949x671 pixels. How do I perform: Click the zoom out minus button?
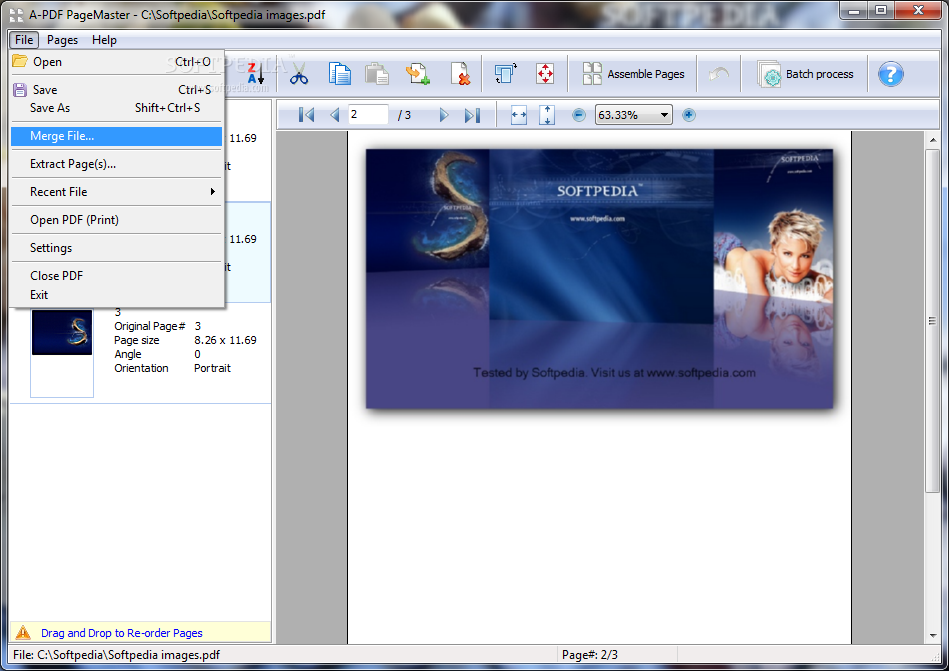579,115
